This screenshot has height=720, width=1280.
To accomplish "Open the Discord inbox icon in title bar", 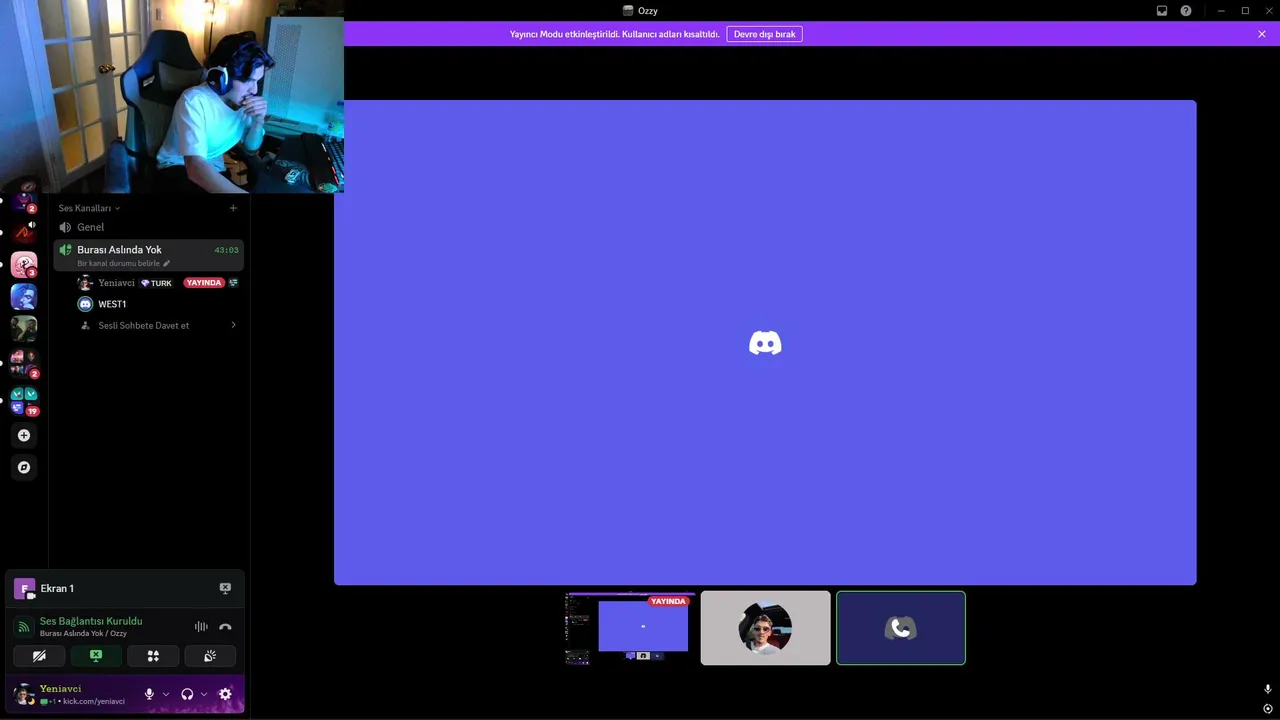I will point(1162,11).
